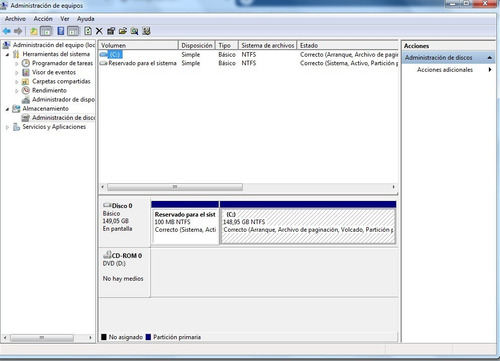
Task: Expand the Programador de tareas node
Action: coord(17,63)
